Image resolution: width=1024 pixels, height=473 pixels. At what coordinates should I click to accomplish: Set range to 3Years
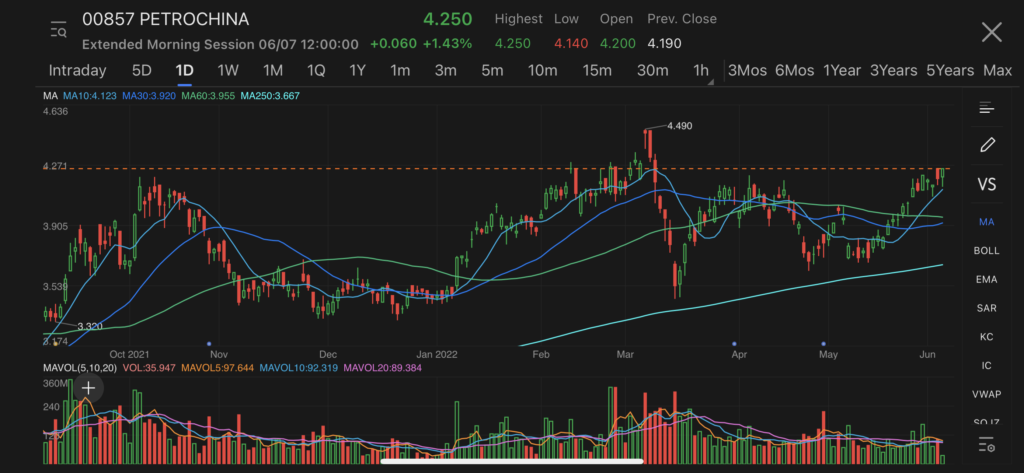893,71
